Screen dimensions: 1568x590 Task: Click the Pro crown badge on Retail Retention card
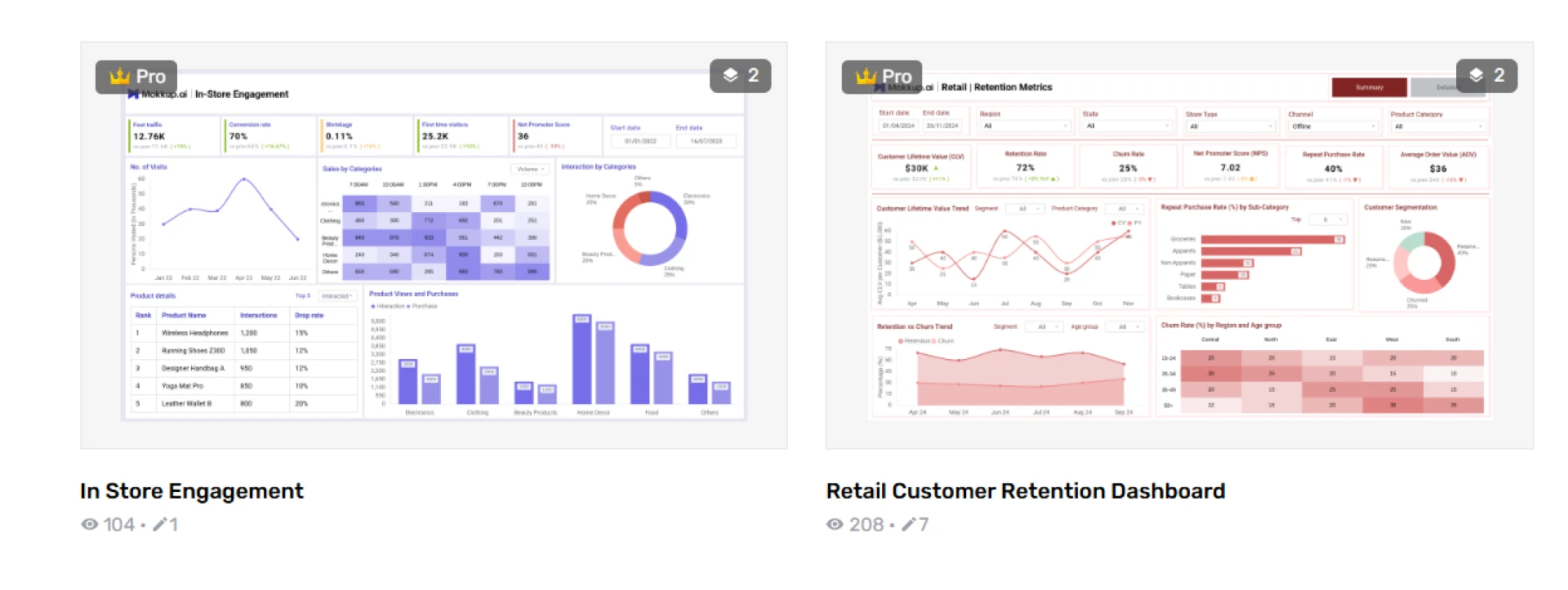[882, 77]
